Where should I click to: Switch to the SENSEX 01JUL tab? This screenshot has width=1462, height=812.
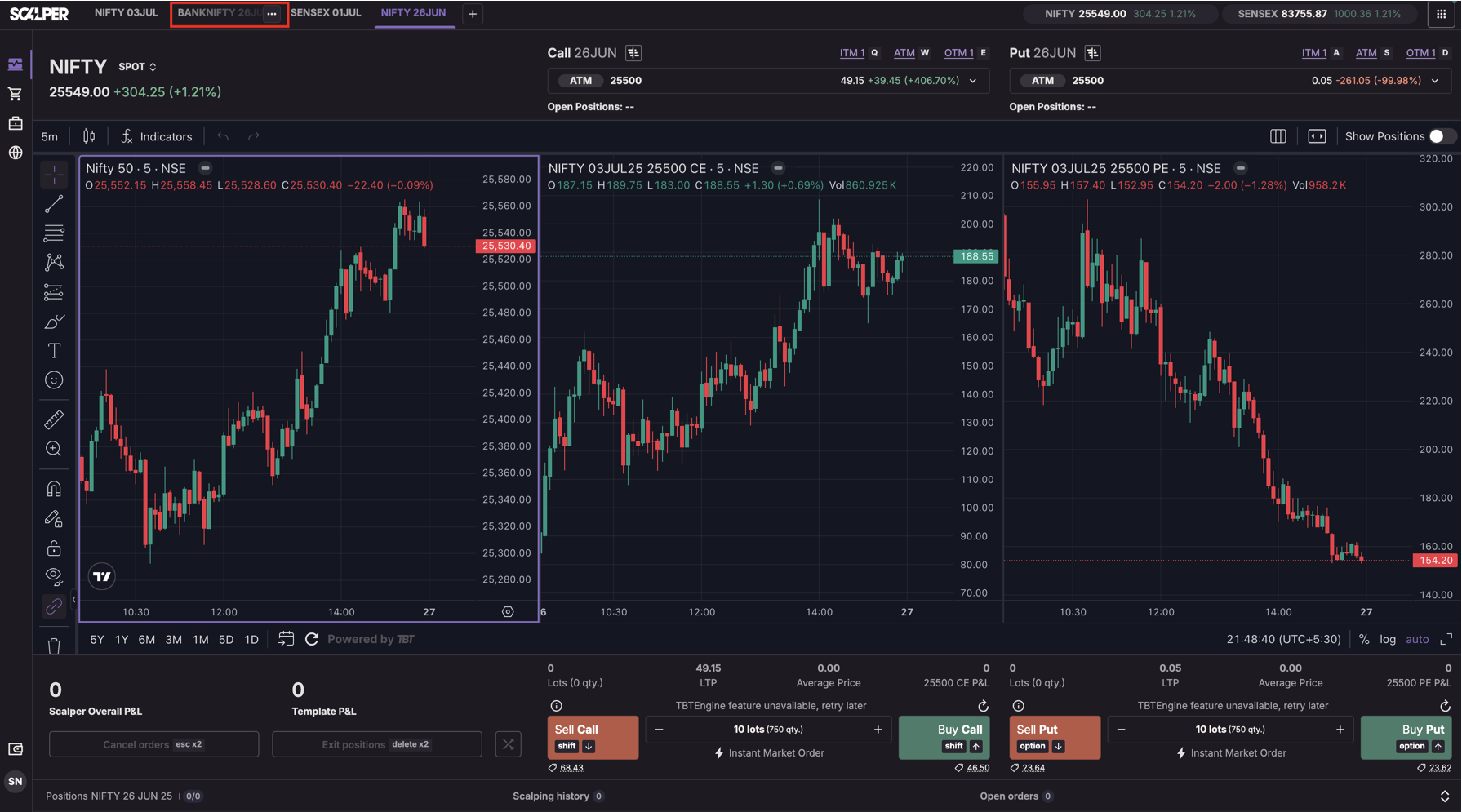tap(326, 13)
